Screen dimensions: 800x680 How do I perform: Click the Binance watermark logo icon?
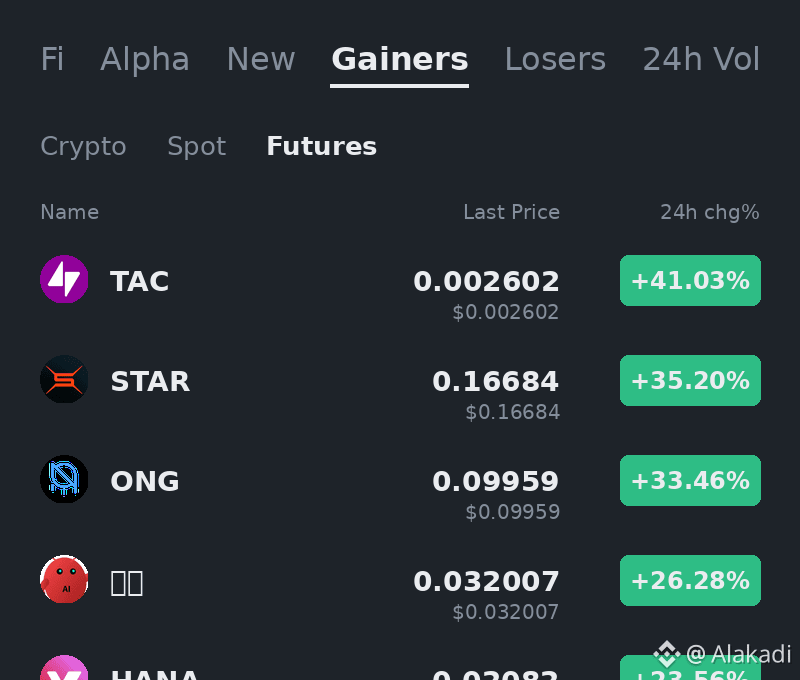[667, 654]
